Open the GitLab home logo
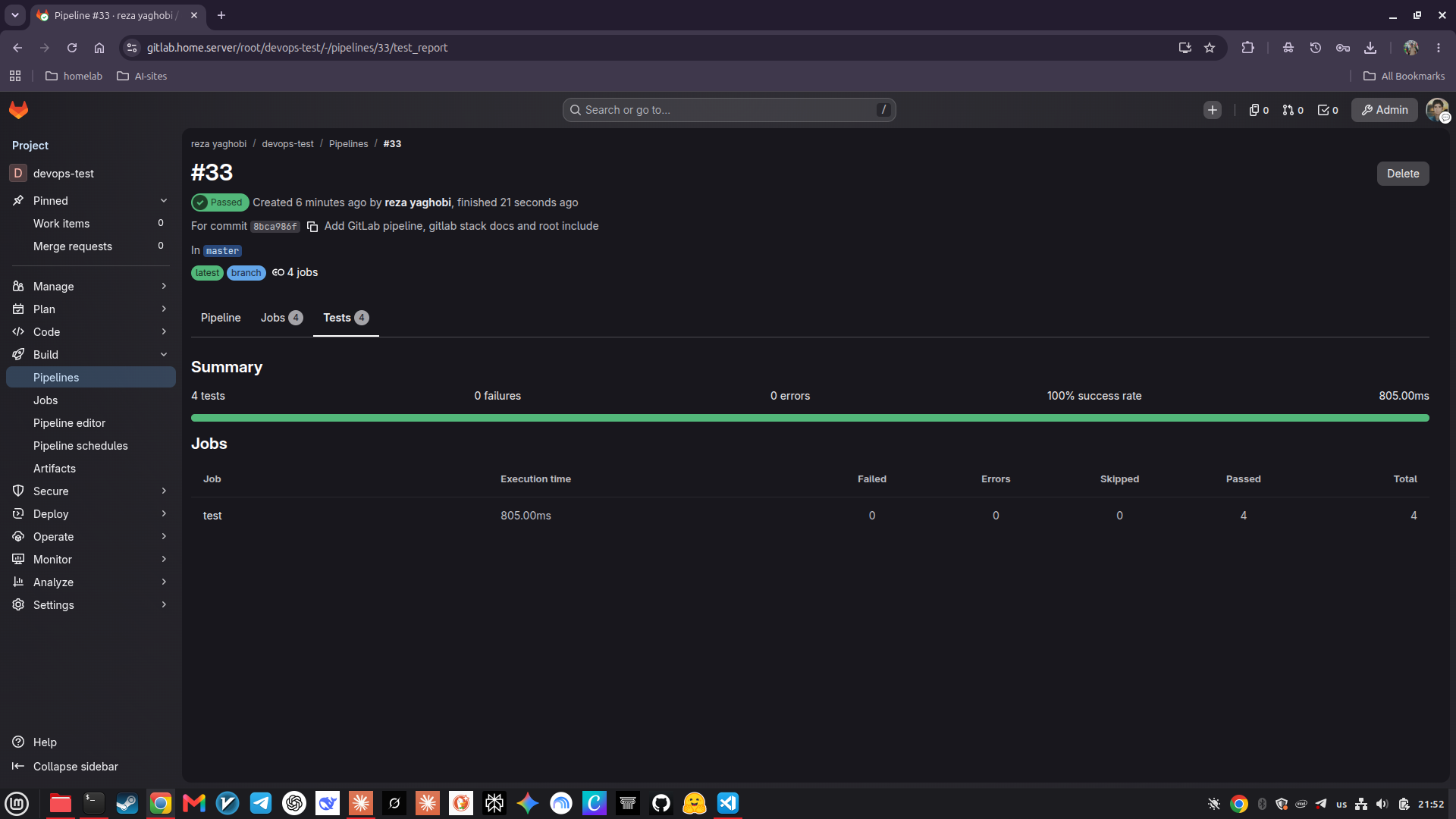This screenshot has width=1456, height=819. (x=18, y=110)
